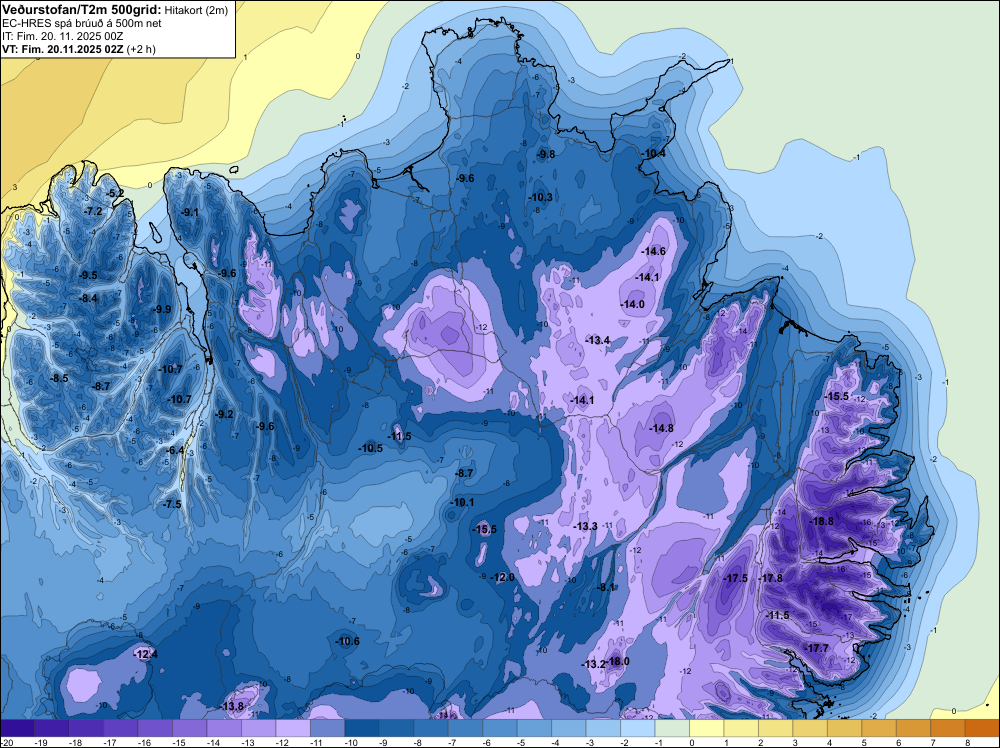The image size is (1000, 748).
Task: Click the -17.8 temperature reading
Action: coord(771,578)
